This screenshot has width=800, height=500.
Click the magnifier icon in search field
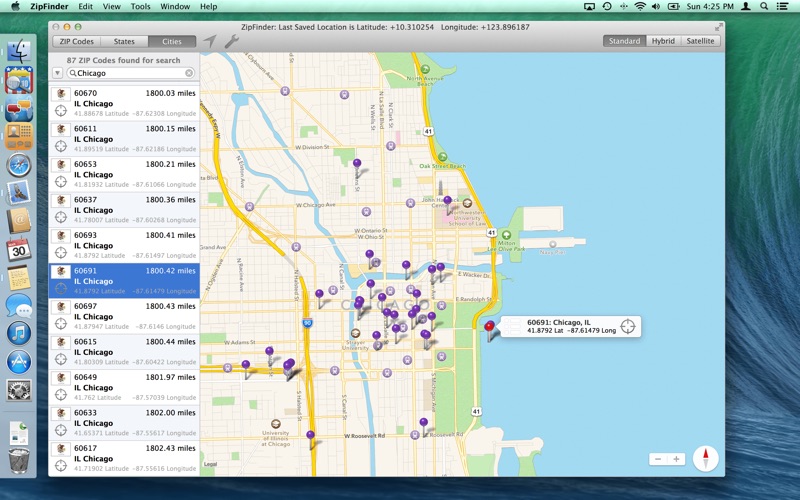pos(73,73)
